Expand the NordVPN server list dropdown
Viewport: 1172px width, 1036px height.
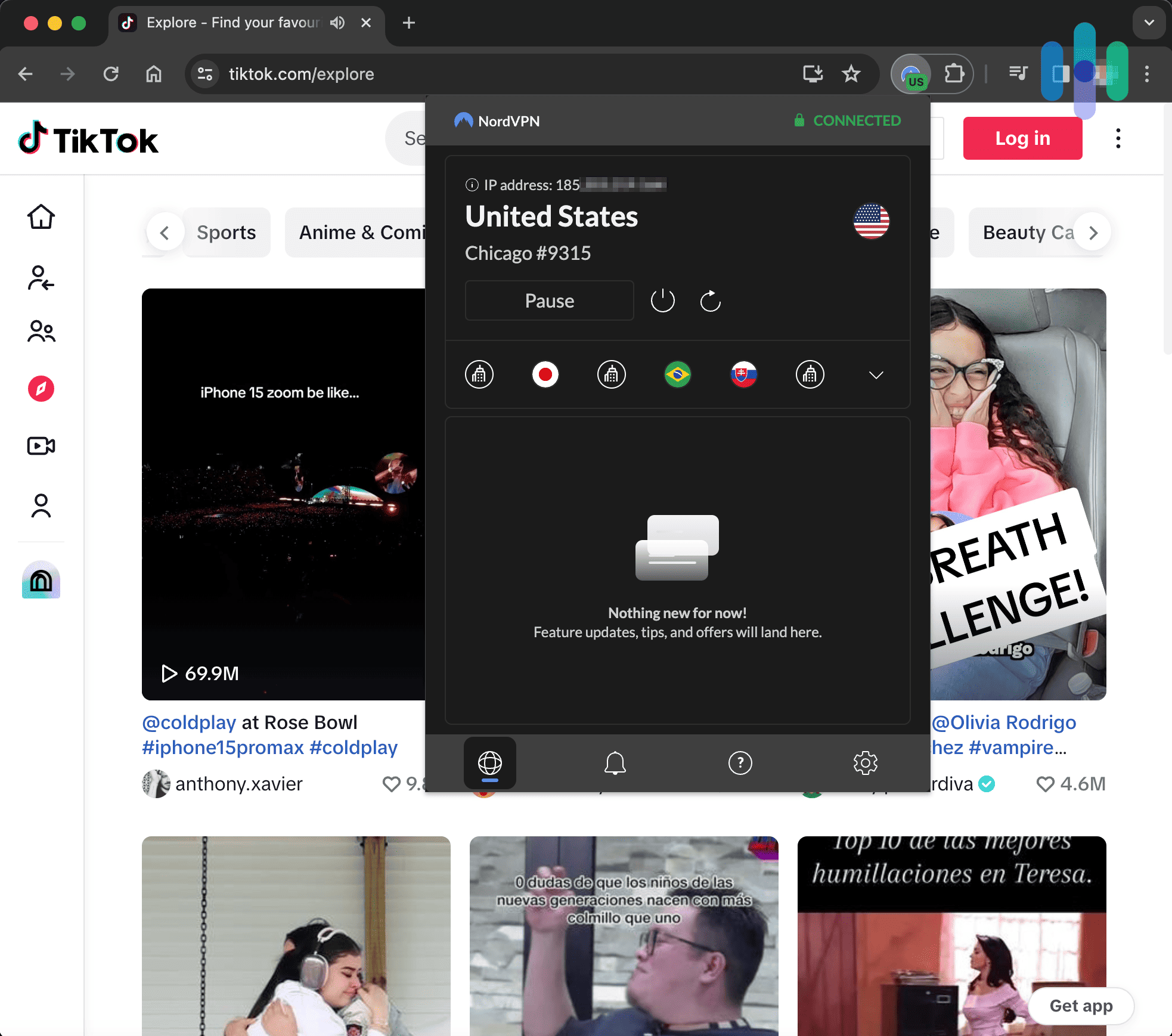coord(876,374)
